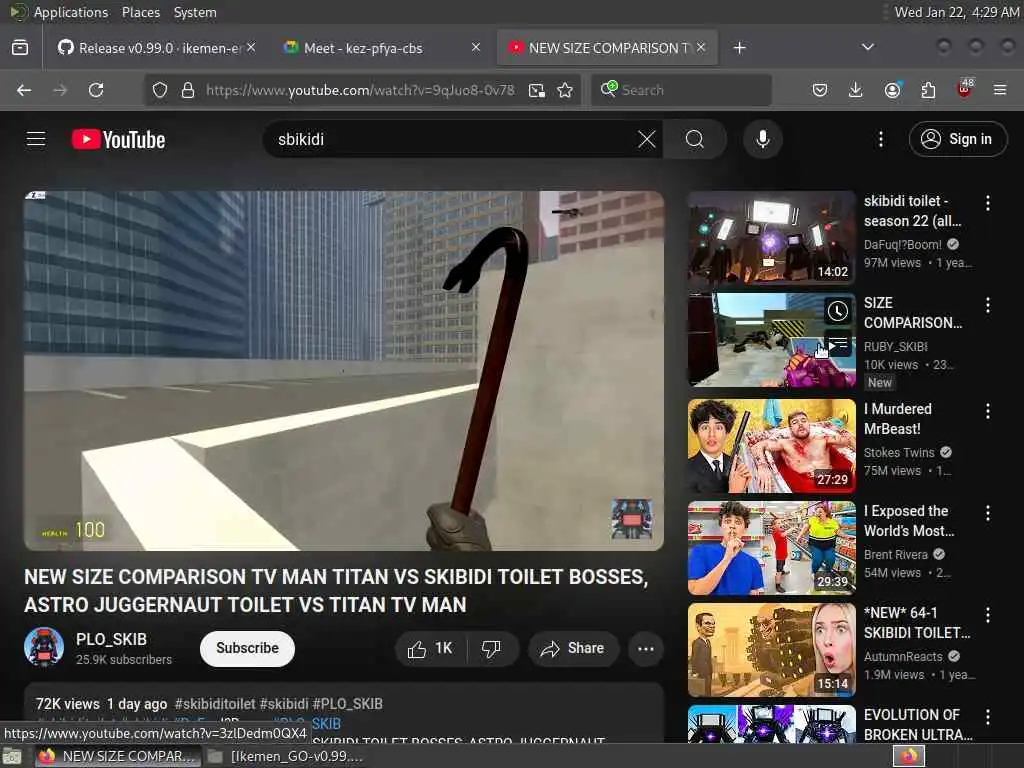The image size is (1024, 768).
Task: Go back with the browser back arrow
Action: click(24, 90)
